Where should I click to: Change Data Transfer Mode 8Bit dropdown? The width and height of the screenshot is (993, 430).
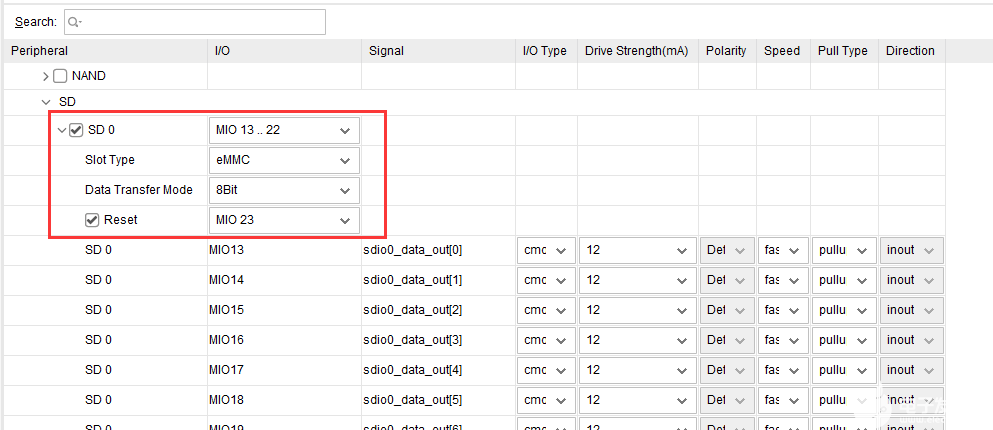click(x=284, y=190)
